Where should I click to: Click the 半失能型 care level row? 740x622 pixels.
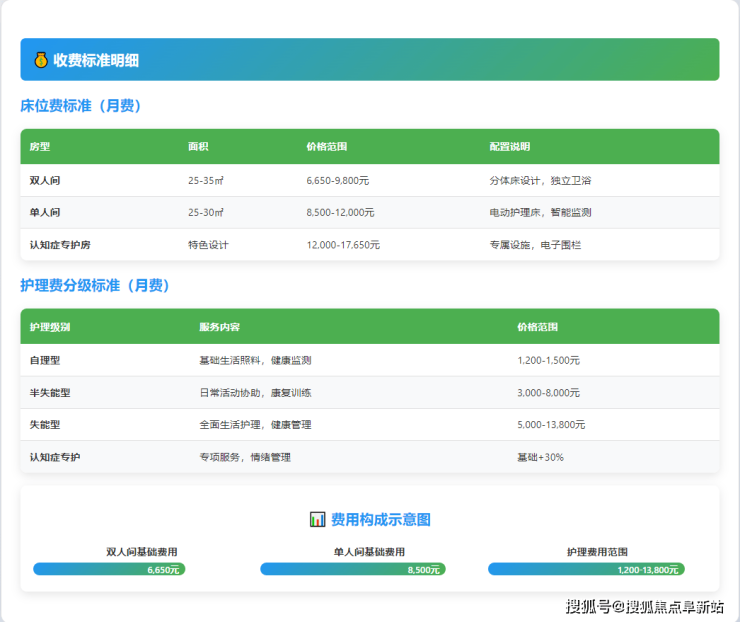click(370, 393)
